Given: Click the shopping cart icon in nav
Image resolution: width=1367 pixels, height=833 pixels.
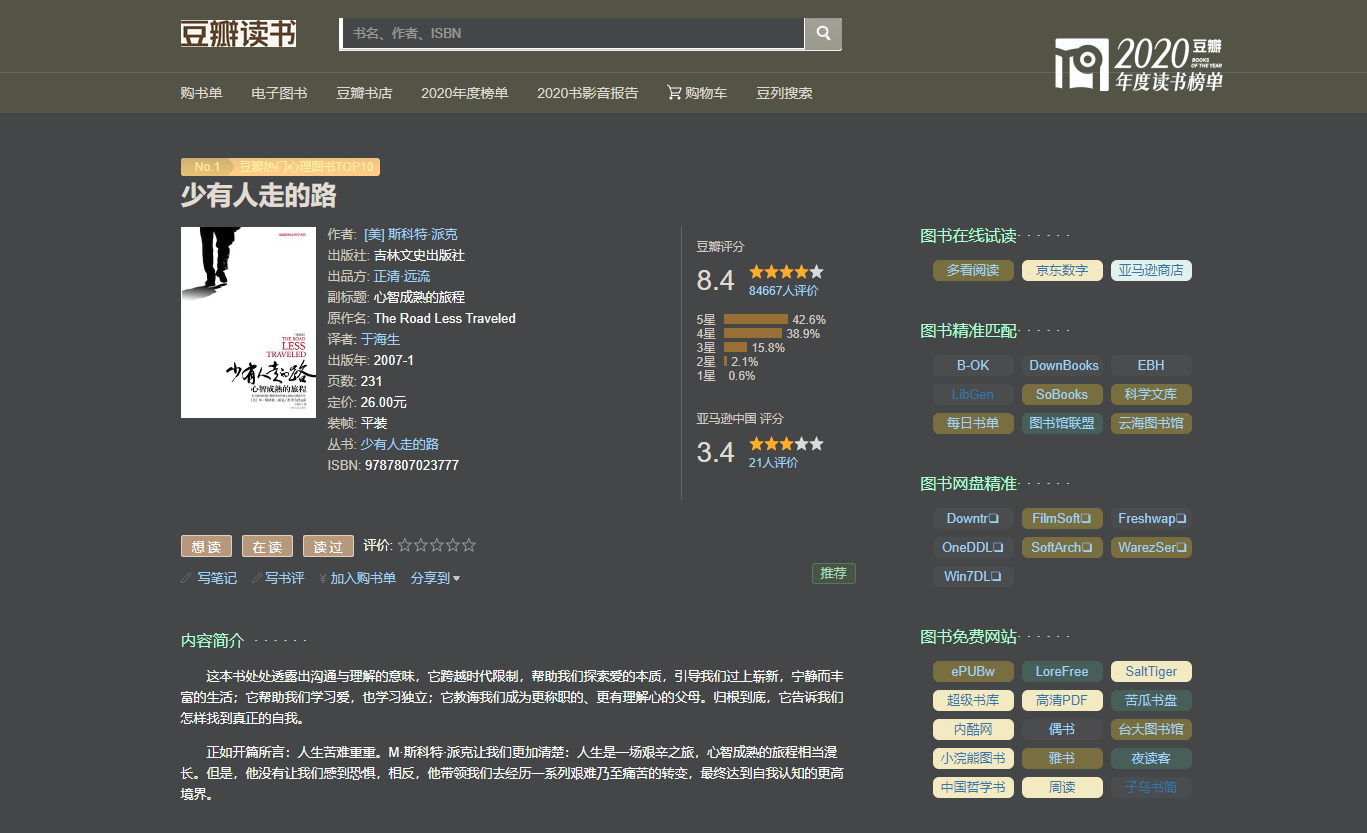Looking at the screenshot, I should (x=675, y=93).
